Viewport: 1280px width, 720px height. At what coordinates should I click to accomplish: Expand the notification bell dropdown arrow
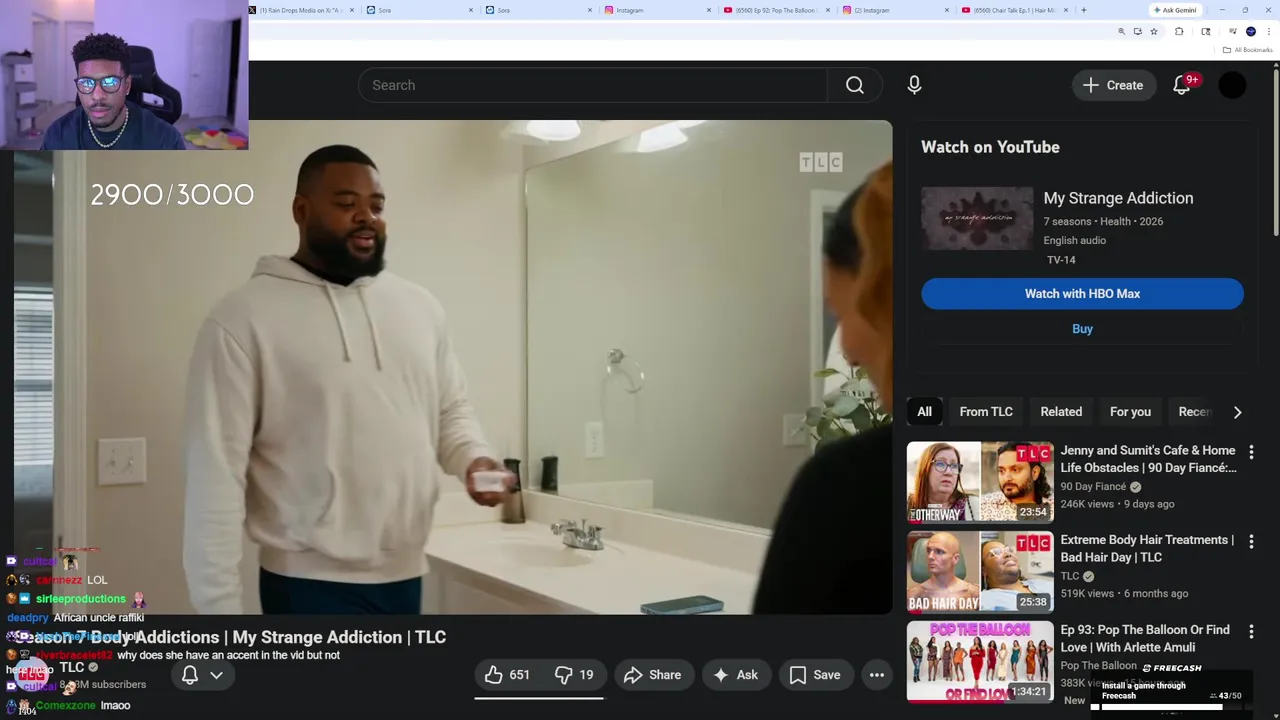coord(216,675)
